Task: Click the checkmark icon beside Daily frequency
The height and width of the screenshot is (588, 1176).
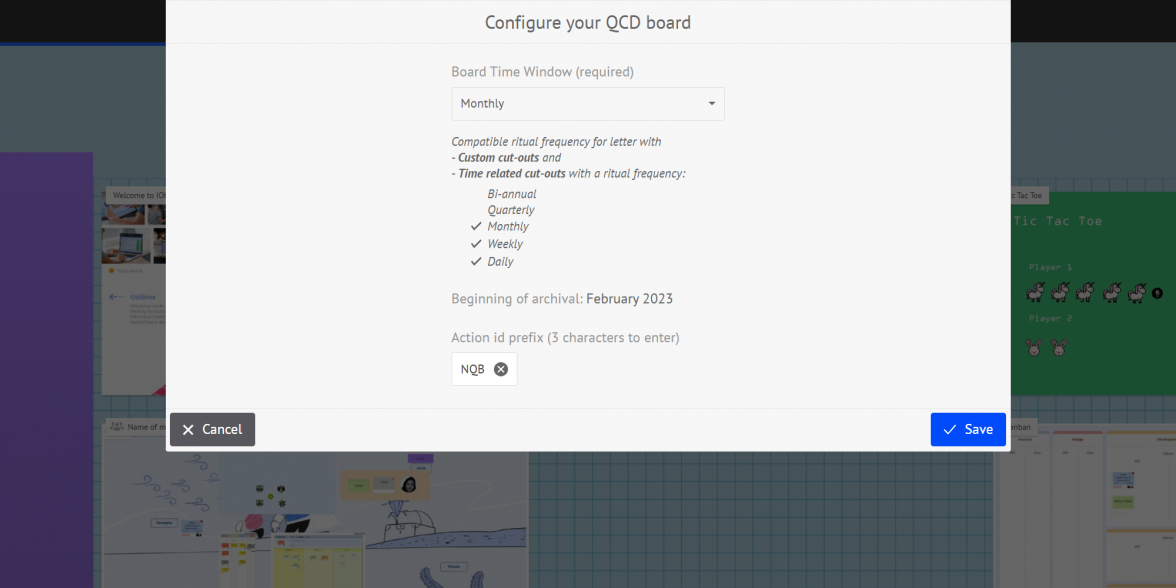Action: [x=476, y=261]
